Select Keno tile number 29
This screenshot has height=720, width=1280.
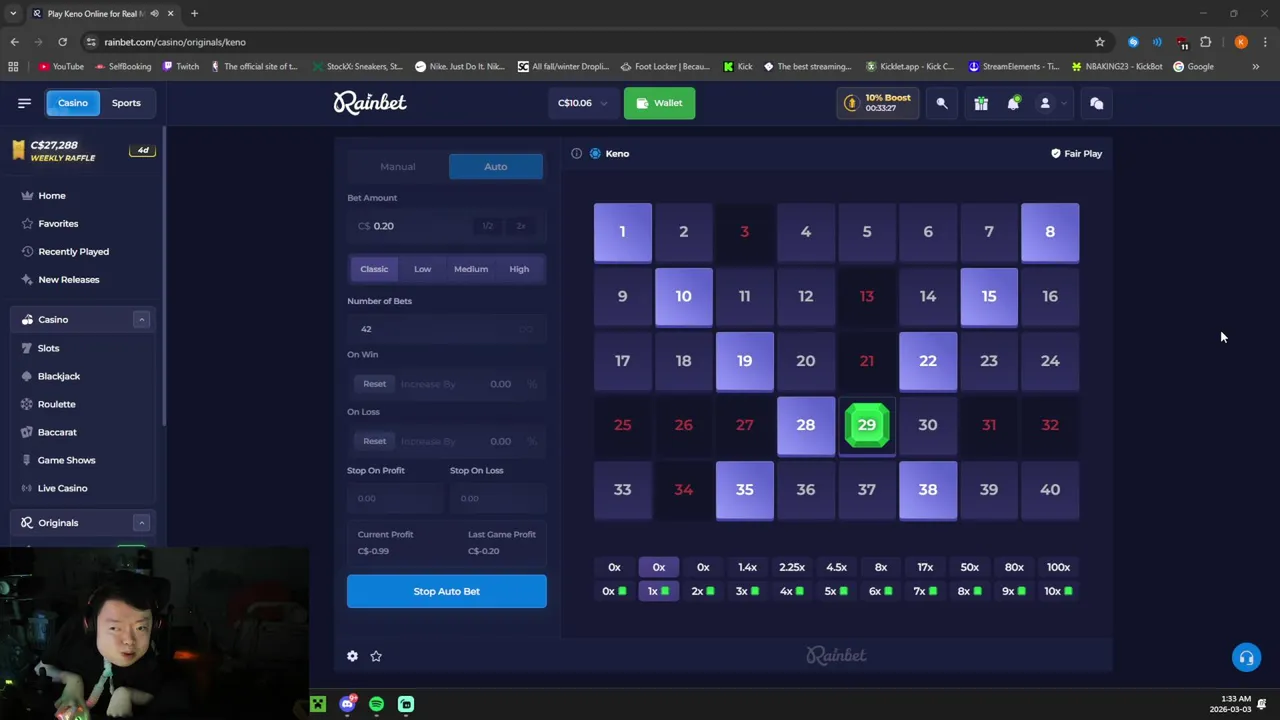(x=867, y=425)
